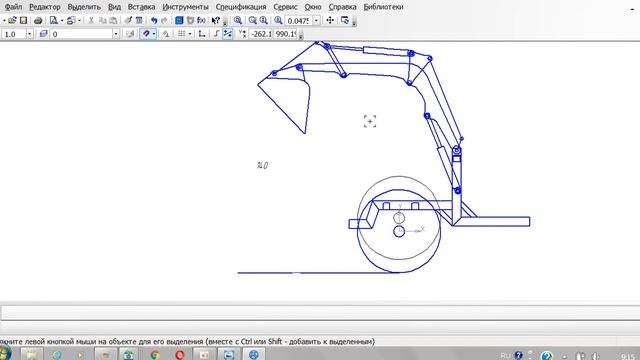Activate context help cursor question icon

pyautogui.click(x=216, y=20)
